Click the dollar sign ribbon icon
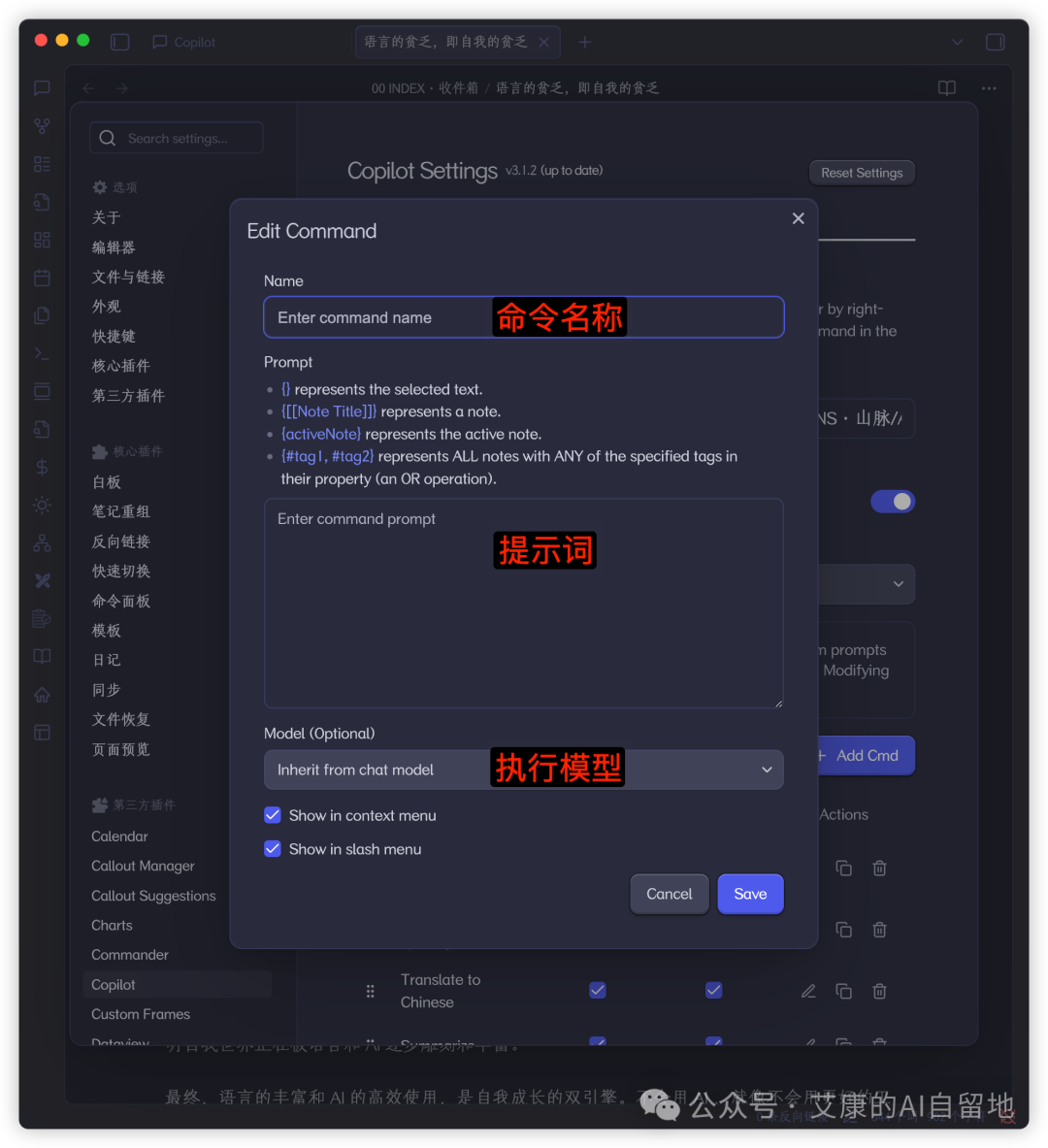Image resolution: width=1048 pixels, height=1148 pixels. (42, 467)
